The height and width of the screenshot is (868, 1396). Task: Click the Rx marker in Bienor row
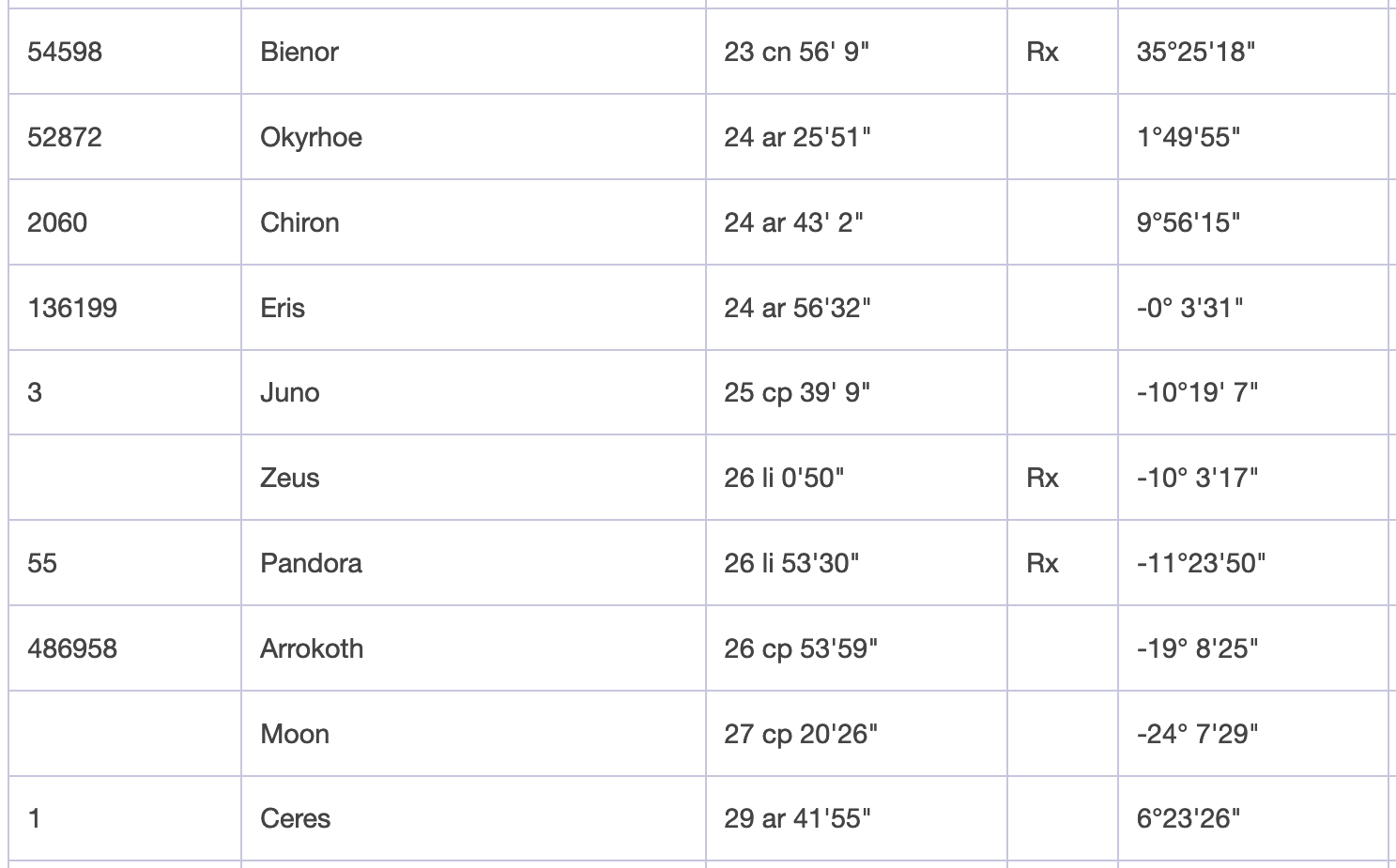pos(1042,52)
